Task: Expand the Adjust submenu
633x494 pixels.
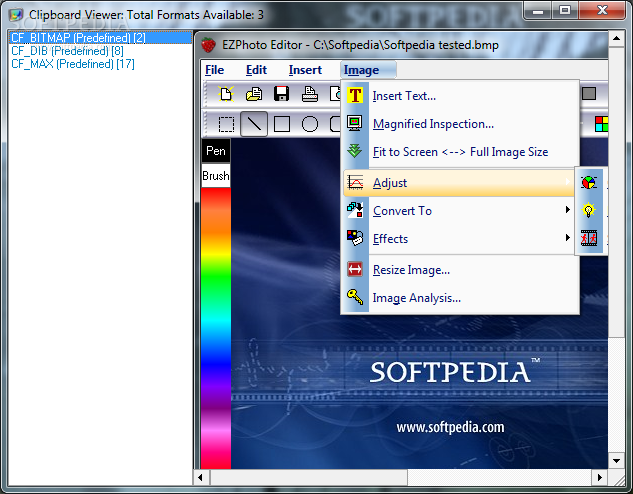Action: coord(459,183)
